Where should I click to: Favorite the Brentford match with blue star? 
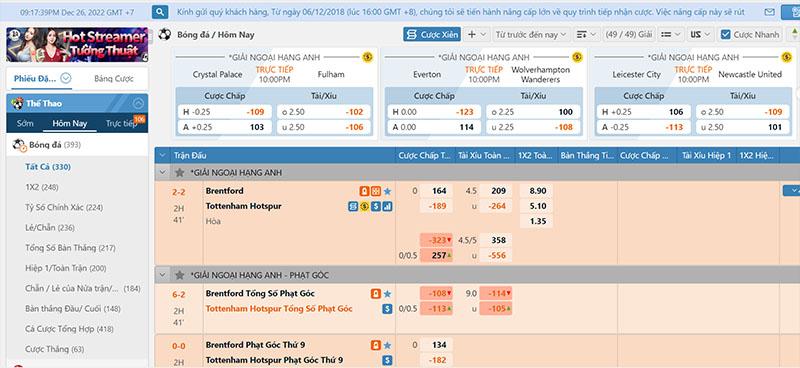(387, 191)
